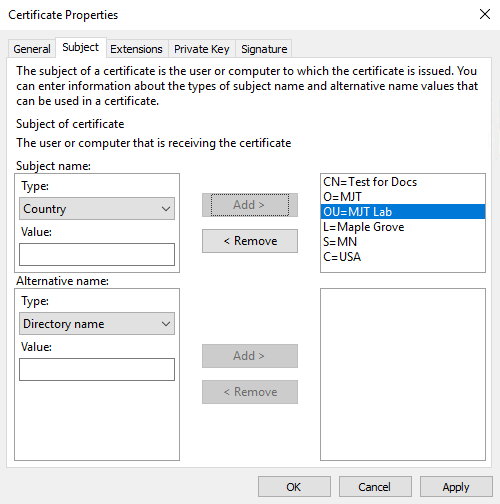Open the Subject tab
Screen dimensions: 500x504
click(x=81, y=47)
